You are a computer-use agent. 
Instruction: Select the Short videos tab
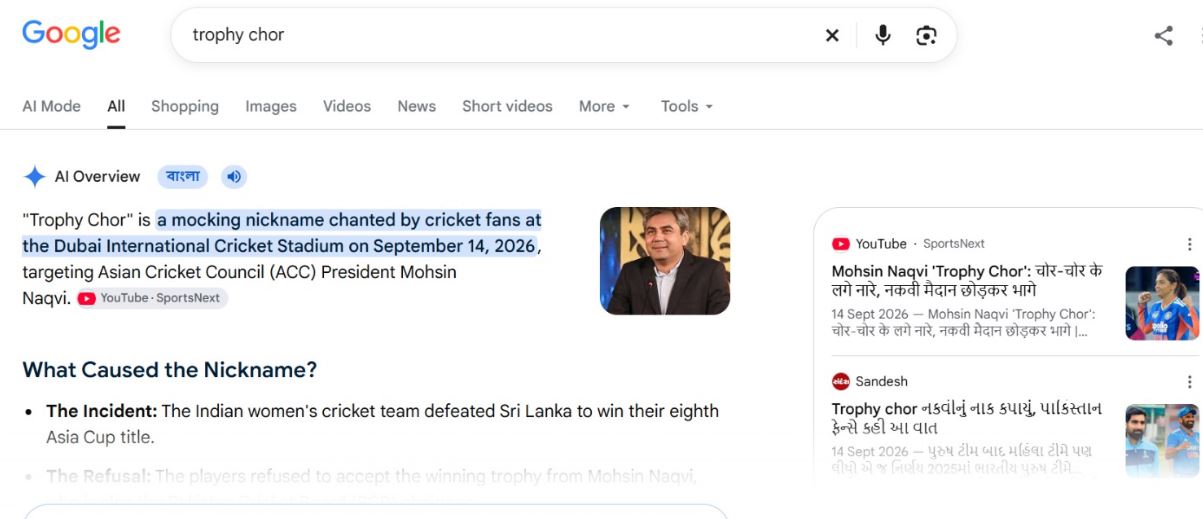tap(507, 106)
